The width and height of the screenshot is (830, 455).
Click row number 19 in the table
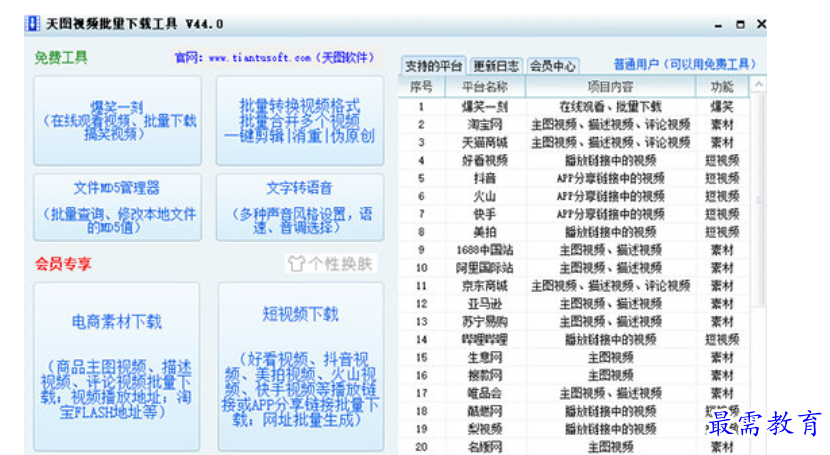point(421,429)
